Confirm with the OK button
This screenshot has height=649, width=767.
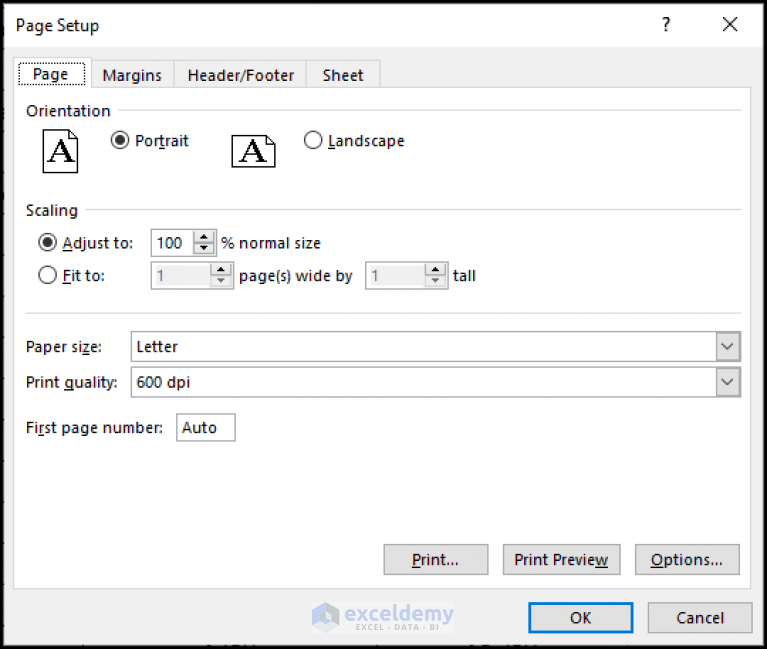580,618
